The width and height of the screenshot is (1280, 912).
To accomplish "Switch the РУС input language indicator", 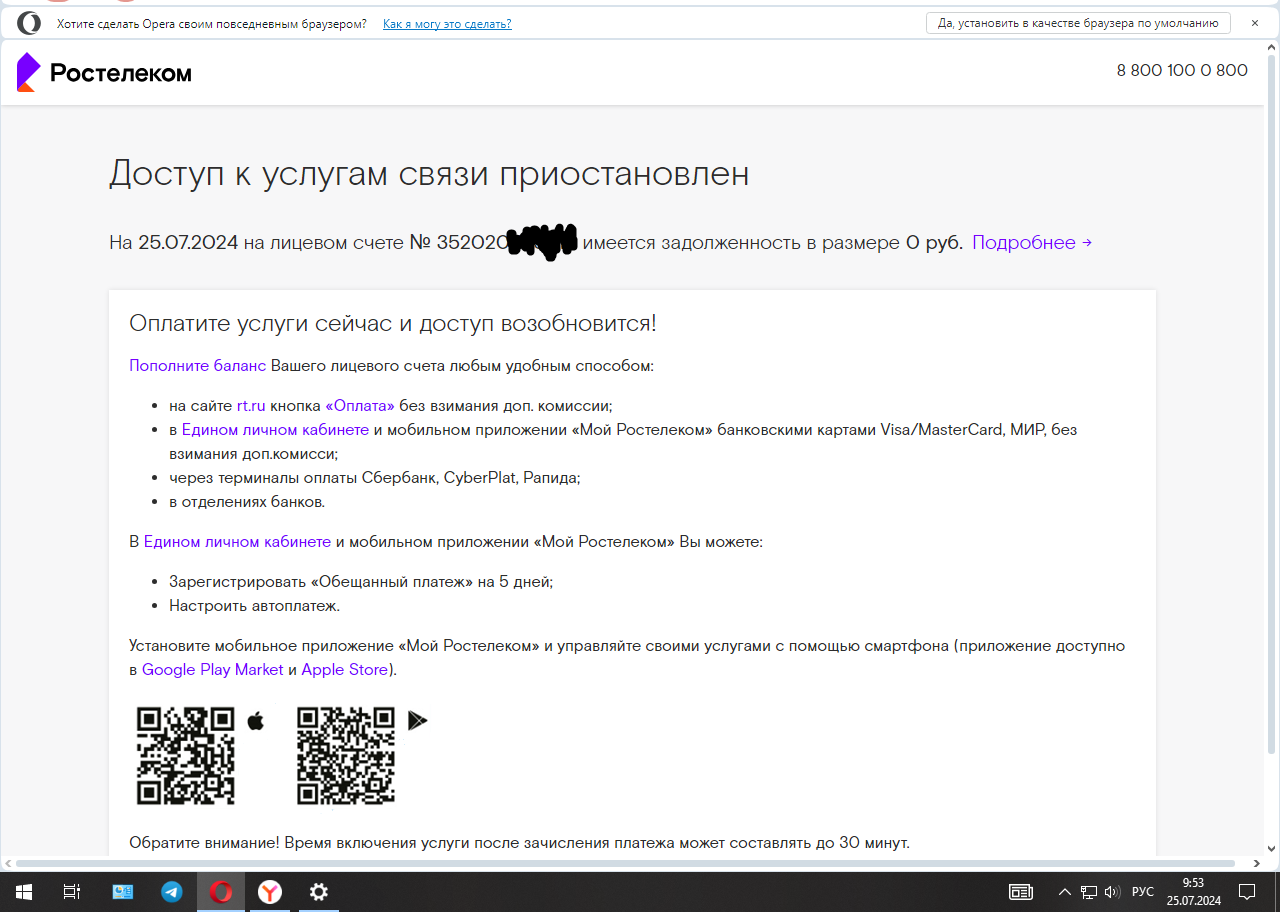I will coord(1142,892).
